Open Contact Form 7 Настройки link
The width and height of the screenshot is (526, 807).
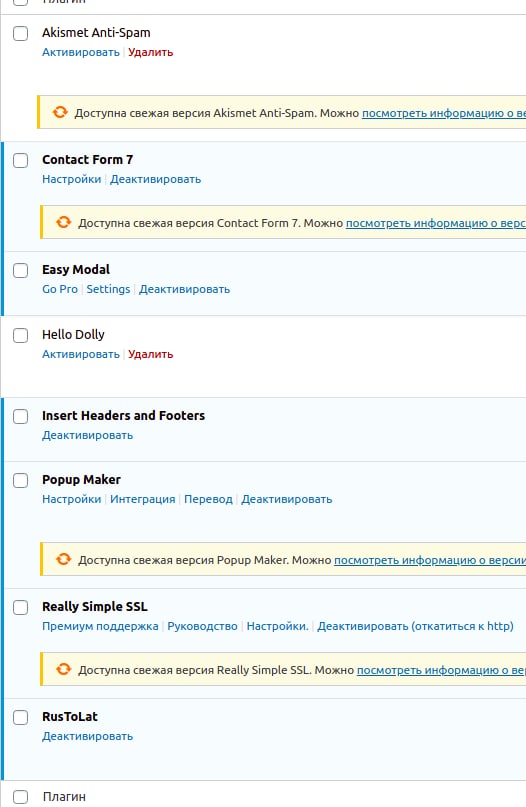(x=72, y=179)
